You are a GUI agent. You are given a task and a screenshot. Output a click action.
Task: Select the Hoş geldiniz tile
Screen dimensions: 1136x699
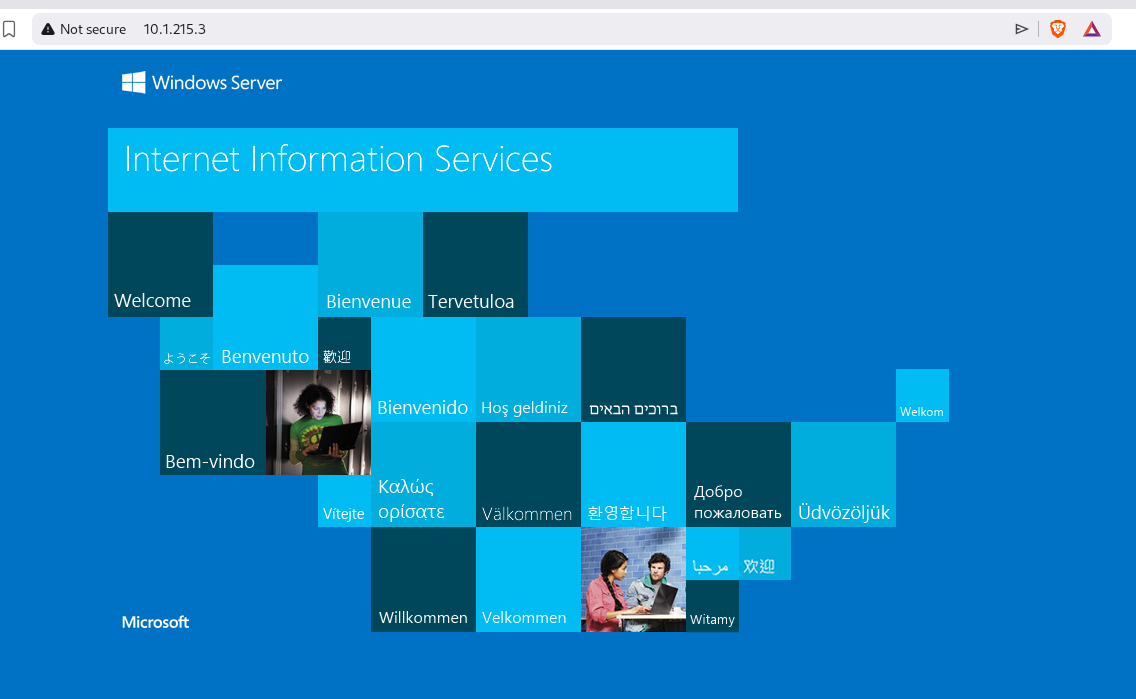point(528,369)
